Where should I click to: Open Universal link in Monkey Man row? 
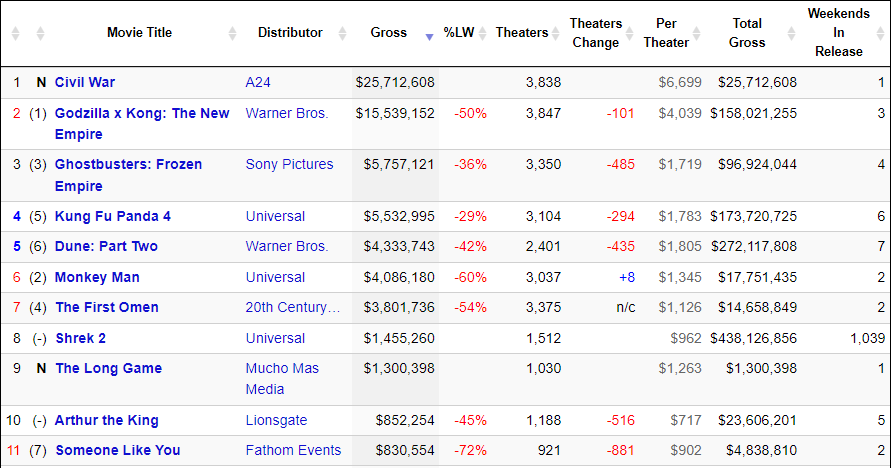point(275,278)
